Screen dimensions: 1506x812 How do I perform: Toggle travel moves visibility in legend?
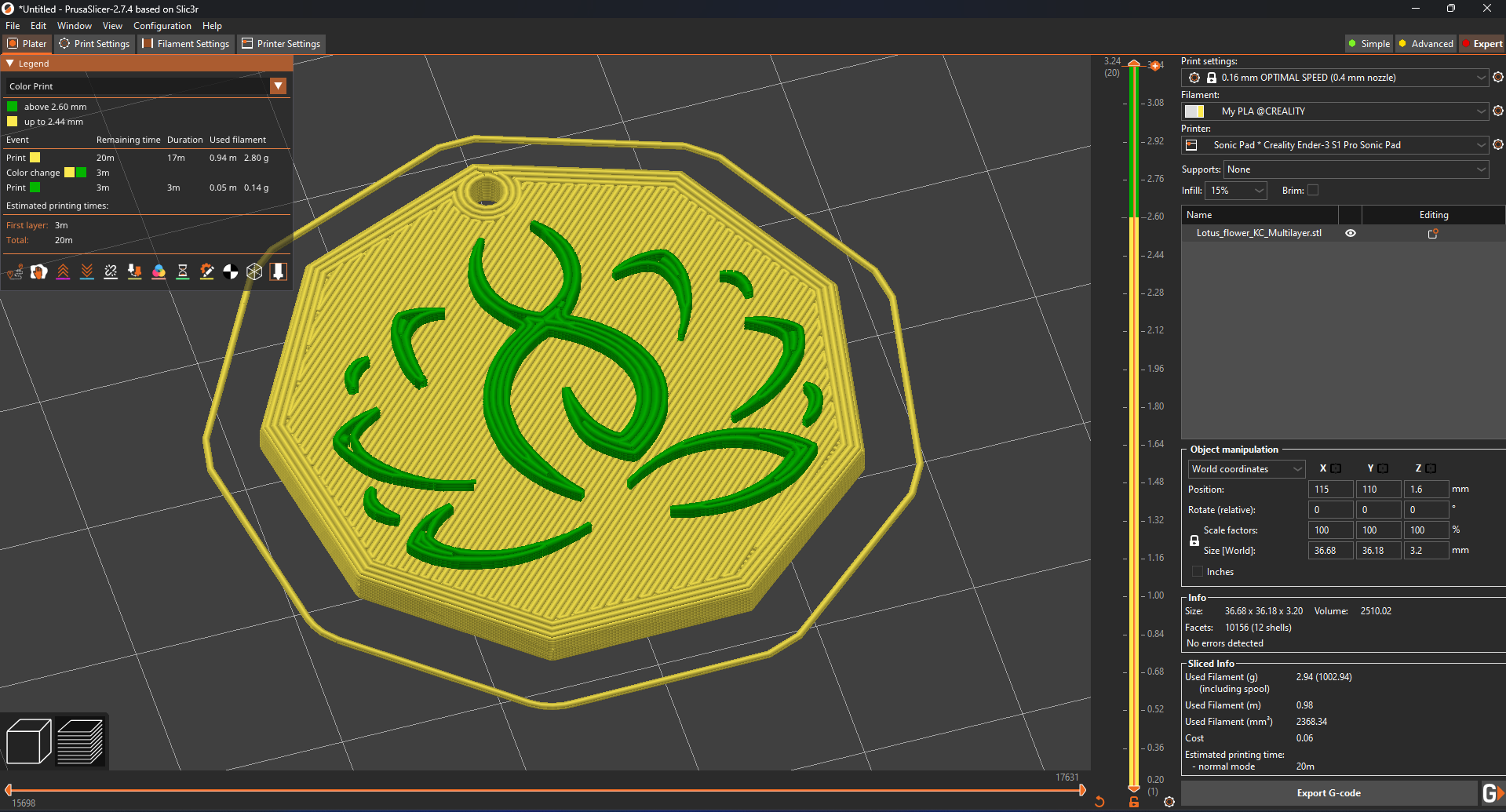click(x=15, y=271)
